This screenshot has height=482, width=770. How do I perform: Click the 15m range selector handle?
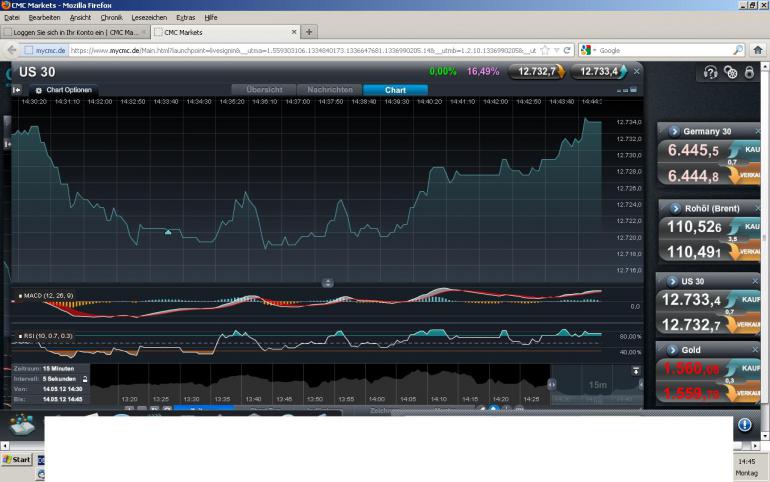(x=597, y=385)
